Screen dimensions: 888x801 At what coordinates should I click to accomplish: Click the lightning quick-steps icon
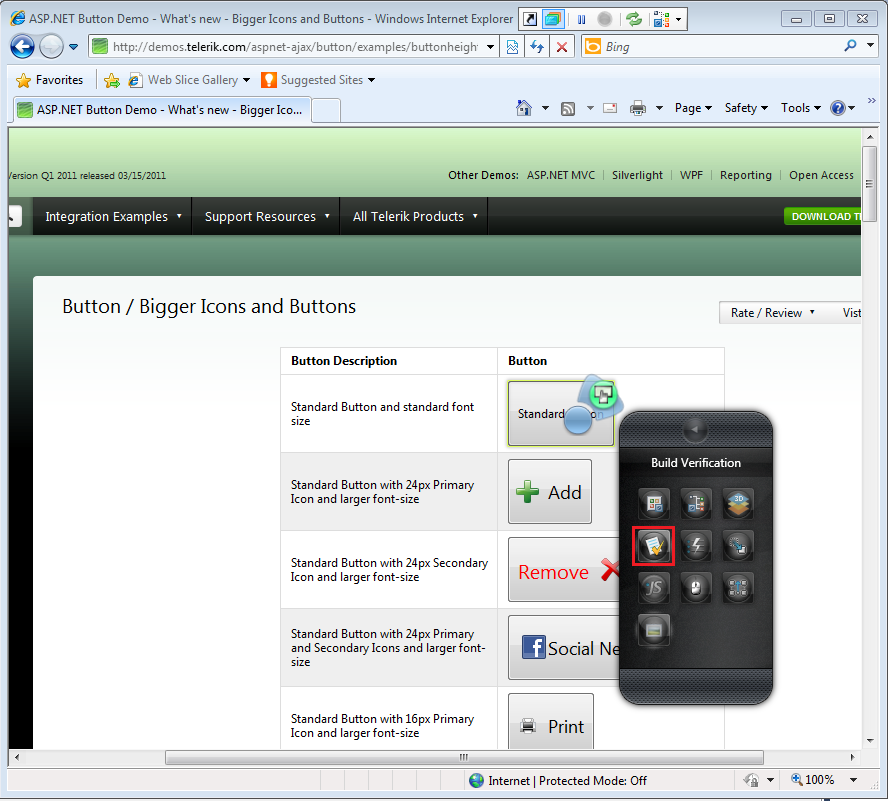tap(695, 546)
